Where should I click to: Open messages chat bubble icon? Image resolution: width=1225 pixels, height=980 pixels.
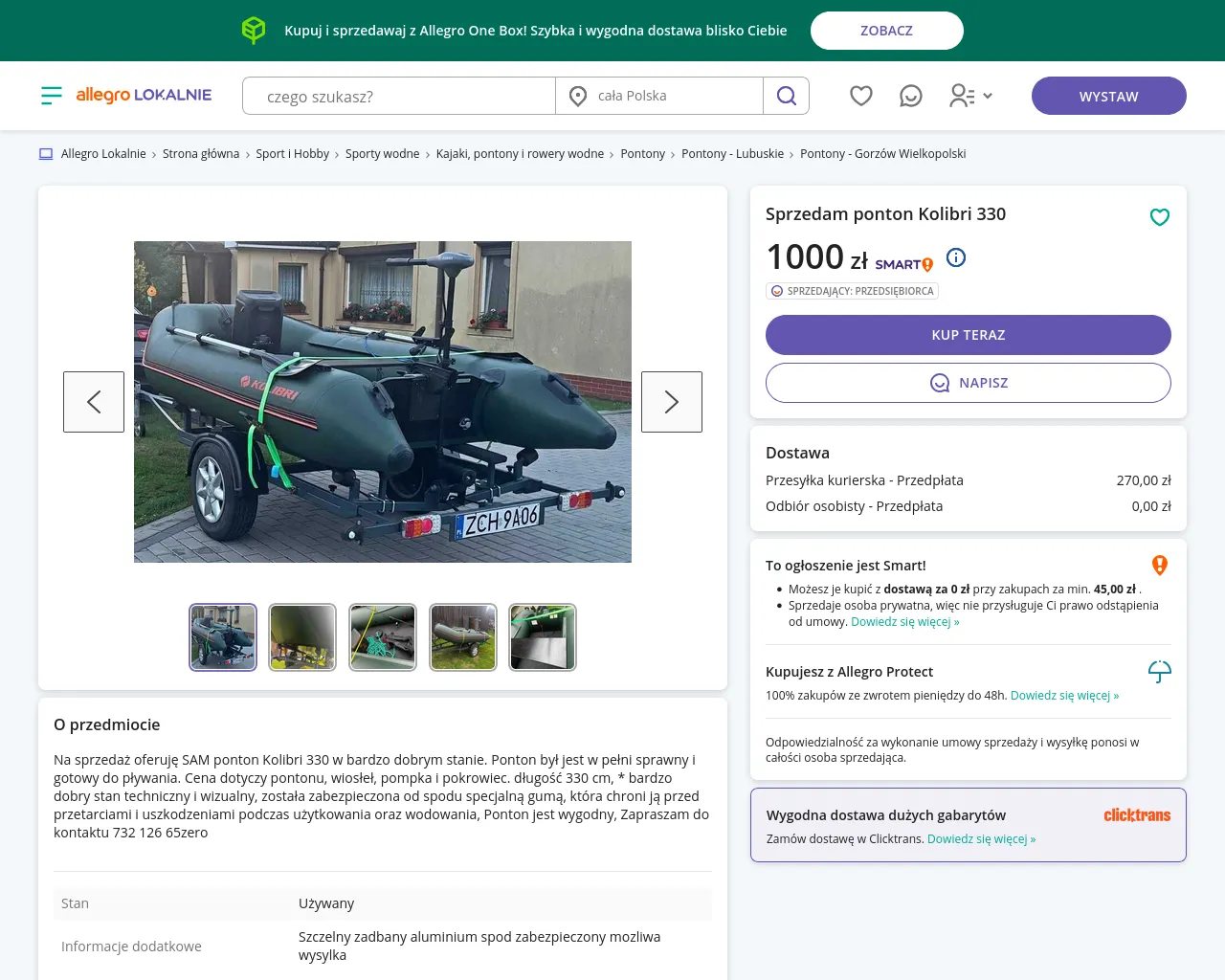click(911, 96)
